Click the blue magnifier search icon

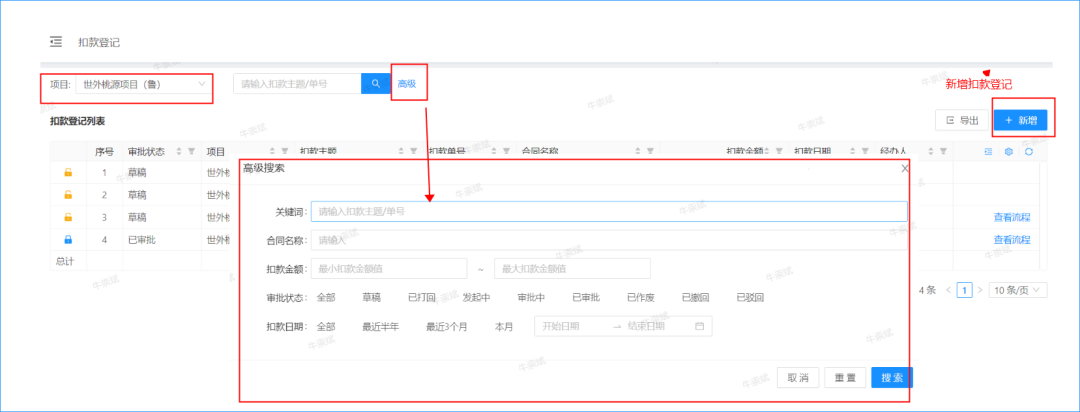point(376,83)
